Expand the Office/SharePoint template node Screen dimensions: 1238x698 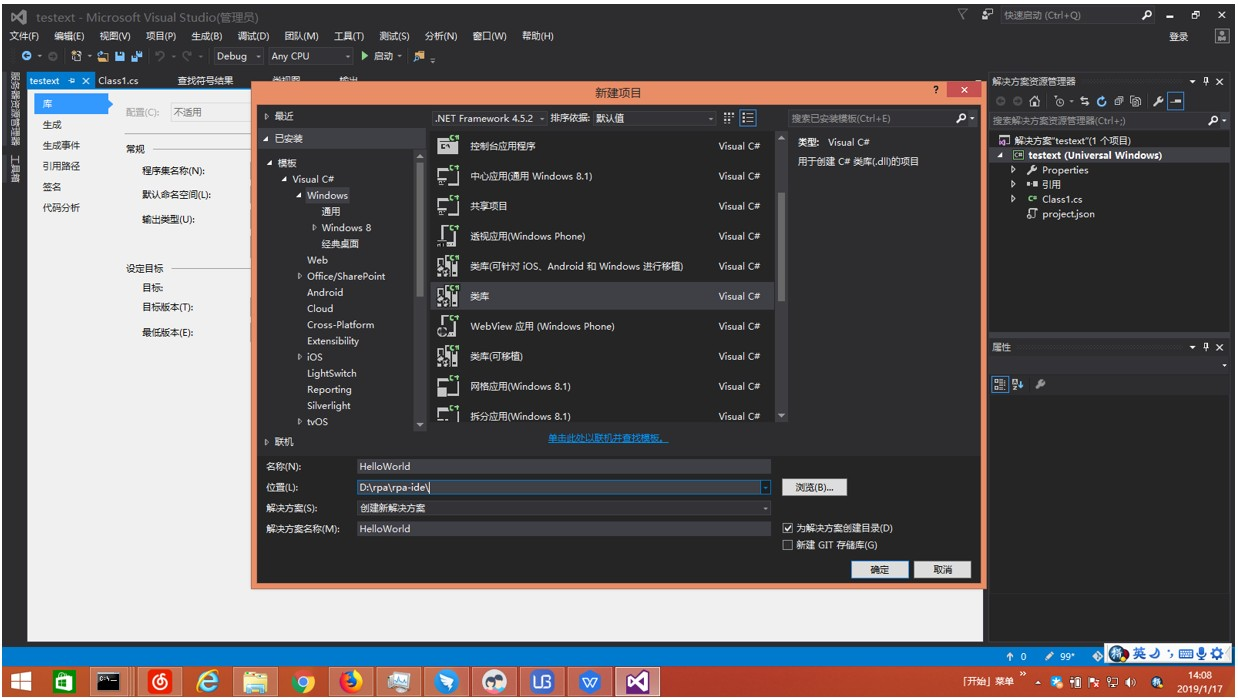[299, 276]
